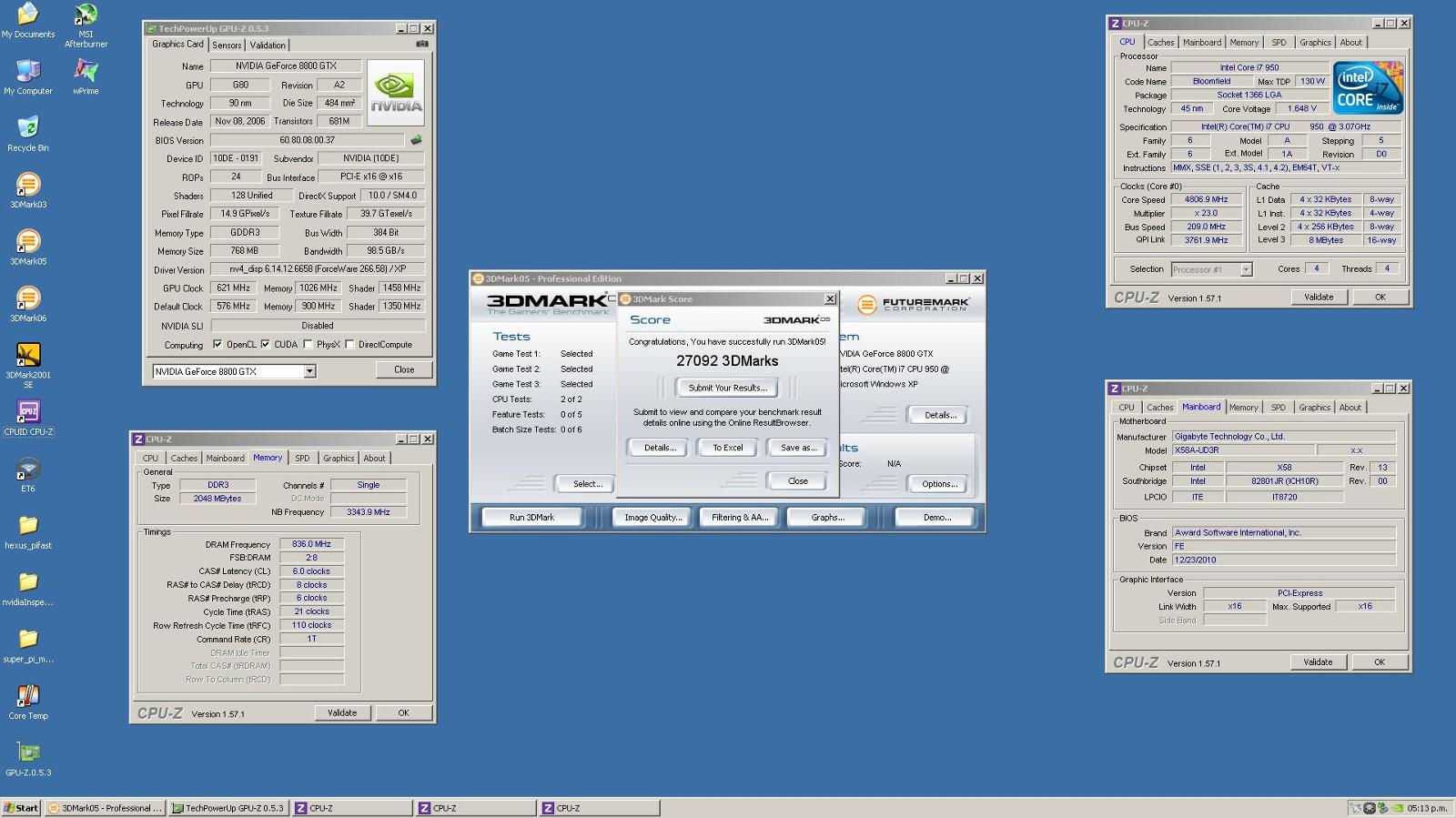Open About tab in mainboard CPU-Z window

[1350, 408]
